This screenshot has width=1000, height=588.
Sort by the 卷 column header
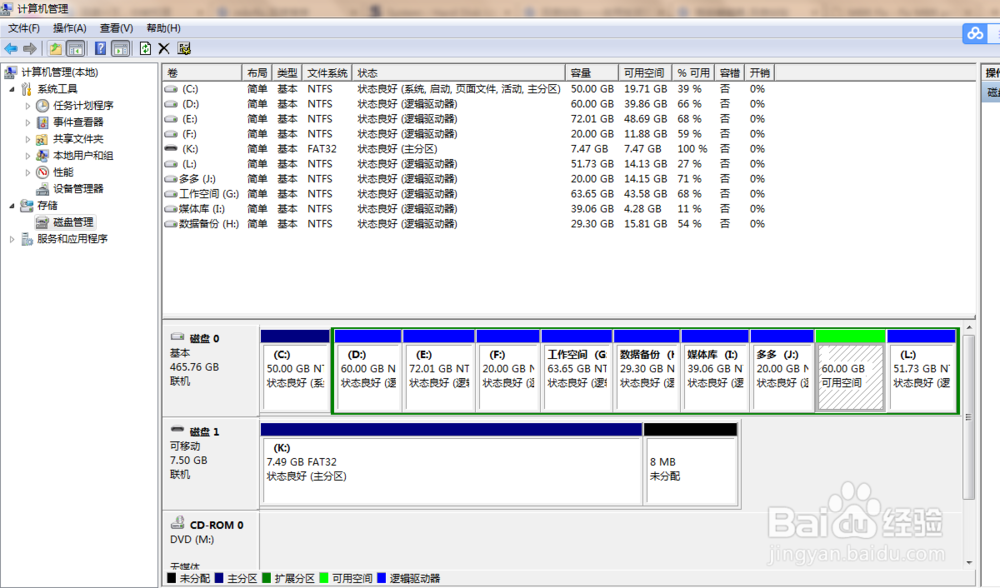(x=202, y=73)
